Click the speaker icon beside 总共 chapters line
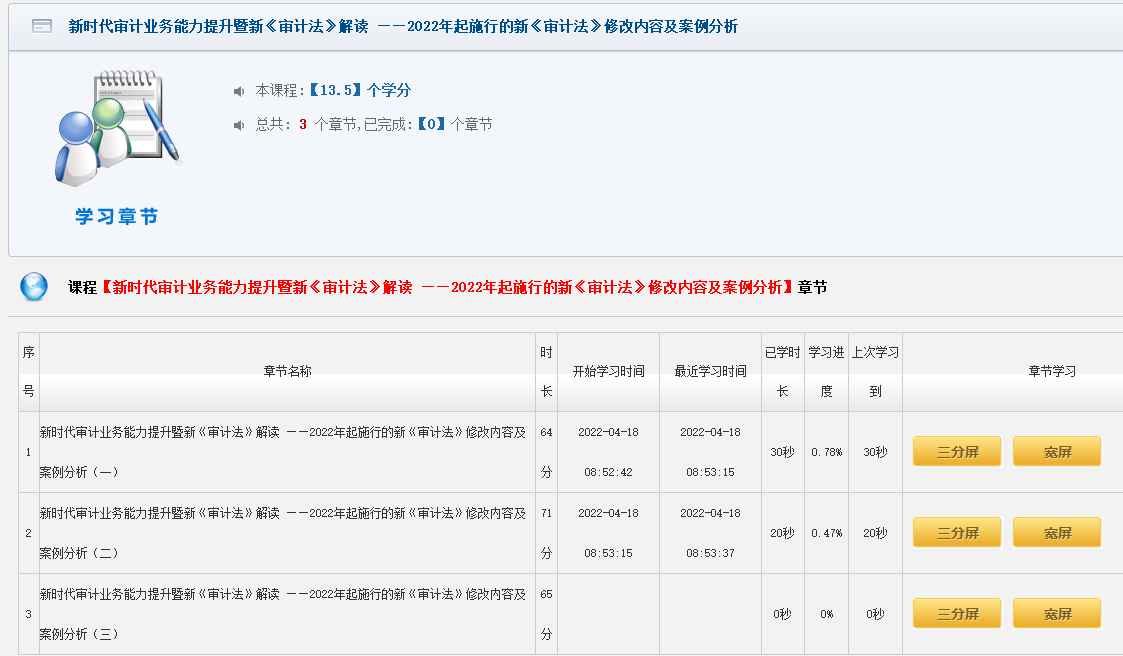Screen dimensions: 1123x656 (x=239, y=125)
